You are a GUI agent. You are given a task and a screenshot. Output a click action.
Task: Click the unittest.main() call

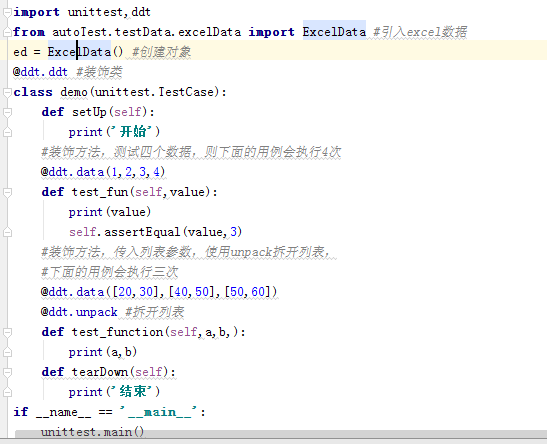(x=92, y=432)
